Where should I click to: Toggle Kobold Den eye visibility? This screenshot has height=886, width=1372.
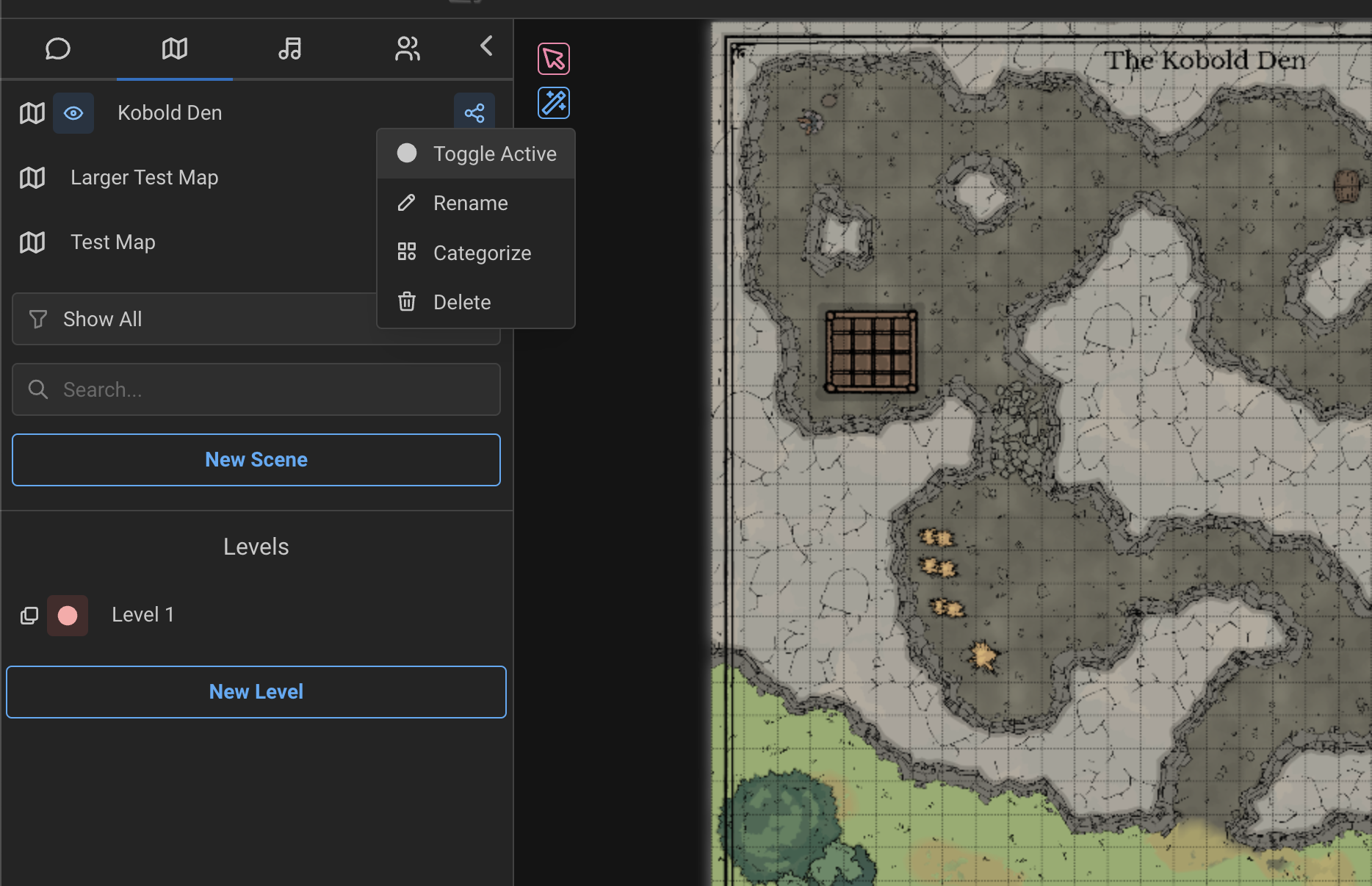click(73, 113)
